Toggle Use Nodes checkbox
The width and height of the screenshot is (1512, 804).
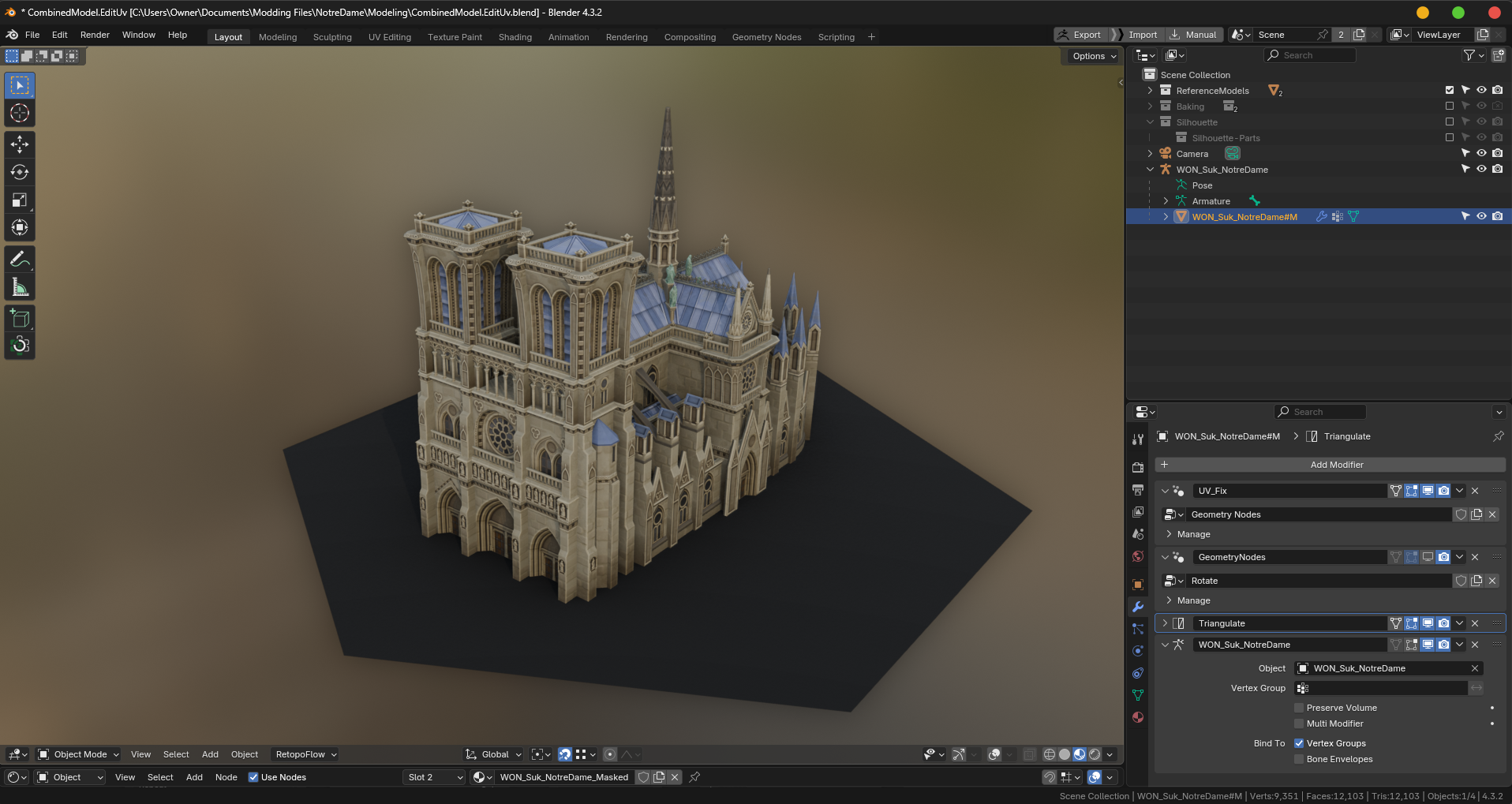[x=253, y=777]
